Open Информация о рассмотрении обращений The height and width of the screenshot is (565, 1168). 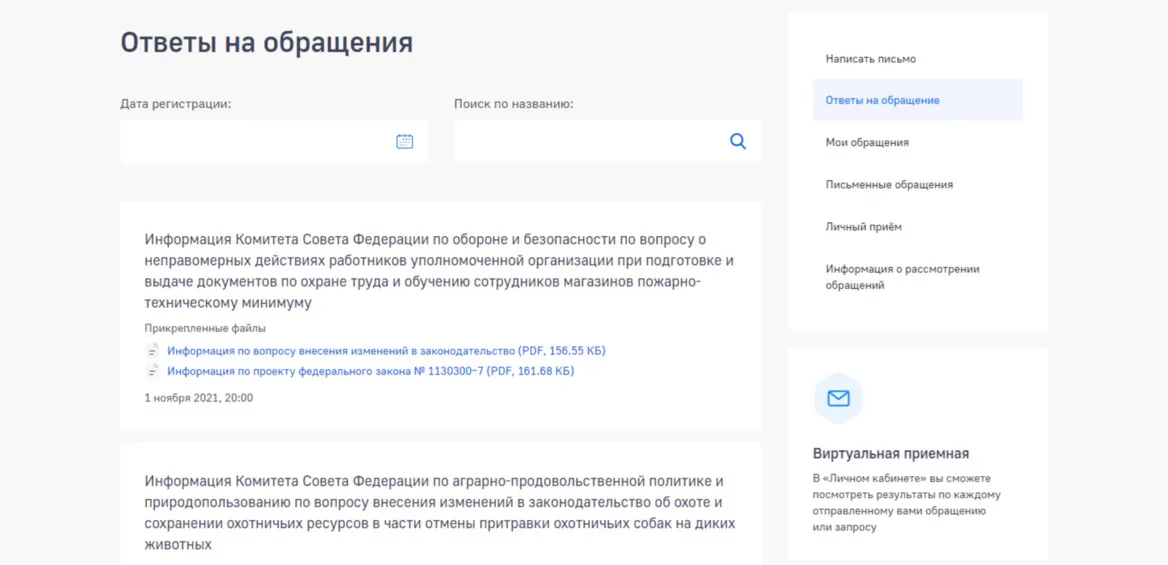(x=902, y=277)
